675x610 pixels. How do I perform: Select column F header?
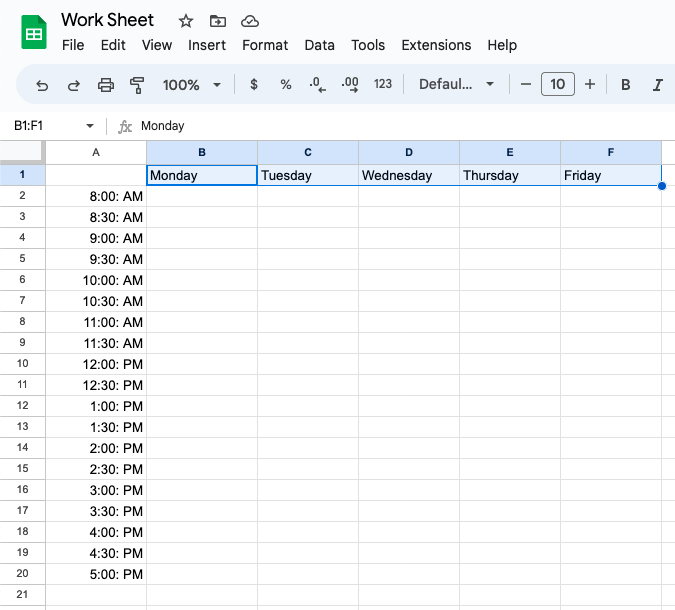[611, 152]
